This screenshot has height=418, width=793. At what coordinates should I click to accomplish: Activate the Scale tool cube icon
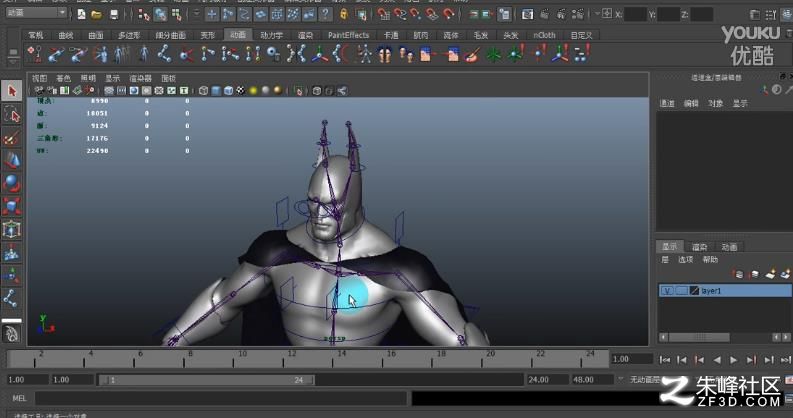pyautogui.click(x=12, y=207)
